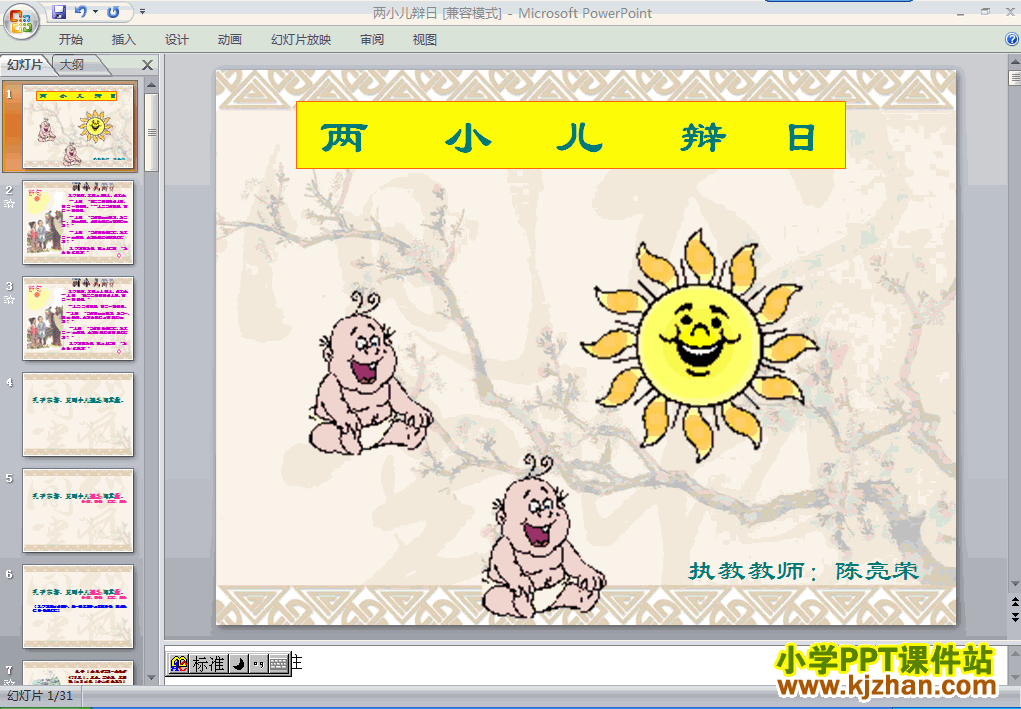Select slide 3 thumbnail
The height and width of the screenshot is (709, 1021).
tap(78, 318)
